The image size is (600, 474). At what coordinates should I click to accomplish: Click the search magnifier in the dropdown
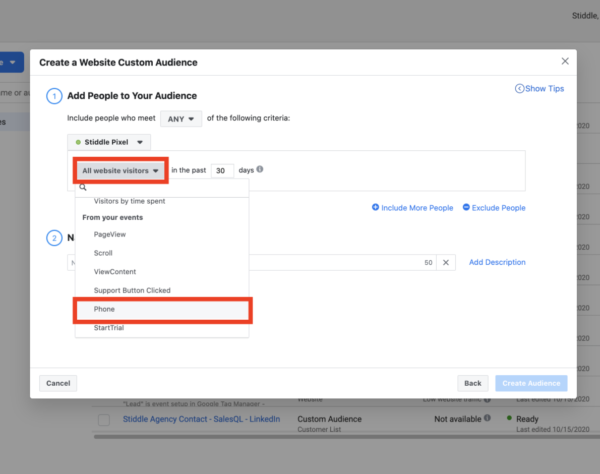84,187
